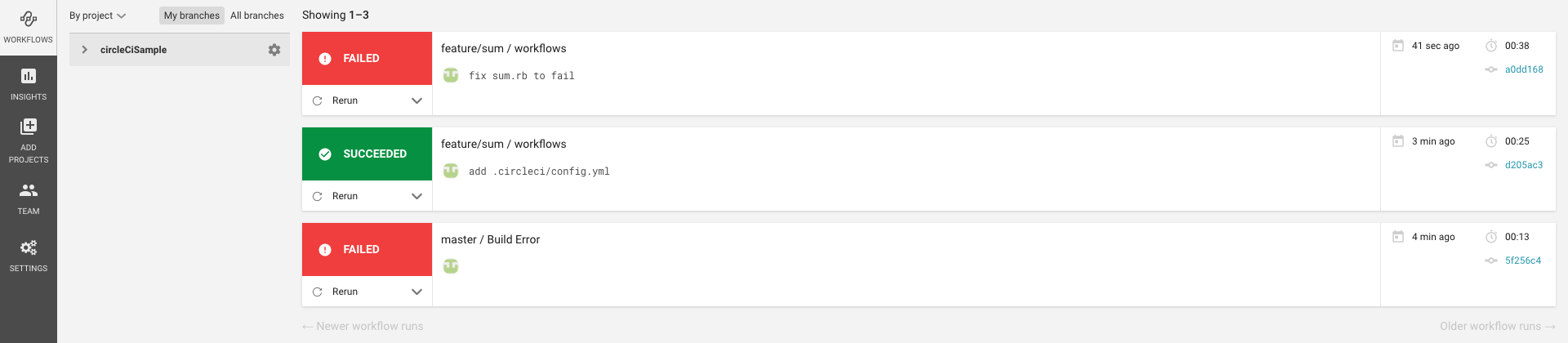Click the green SUCCEEDED status badge

tap(367, 154)
